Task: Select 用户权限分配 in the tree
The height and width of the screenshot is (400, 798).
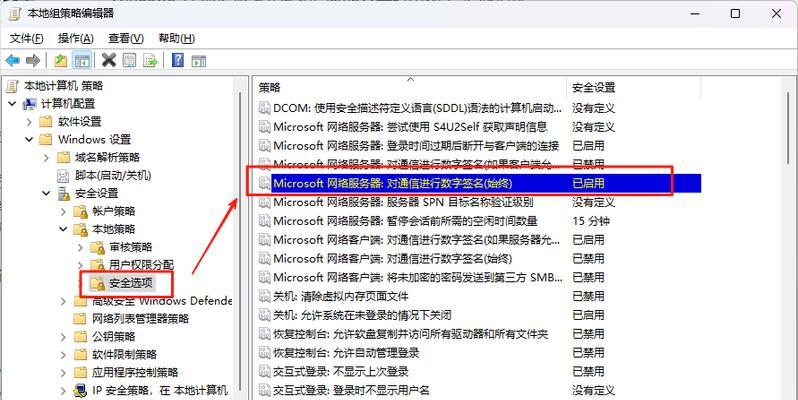Action: 141,265
